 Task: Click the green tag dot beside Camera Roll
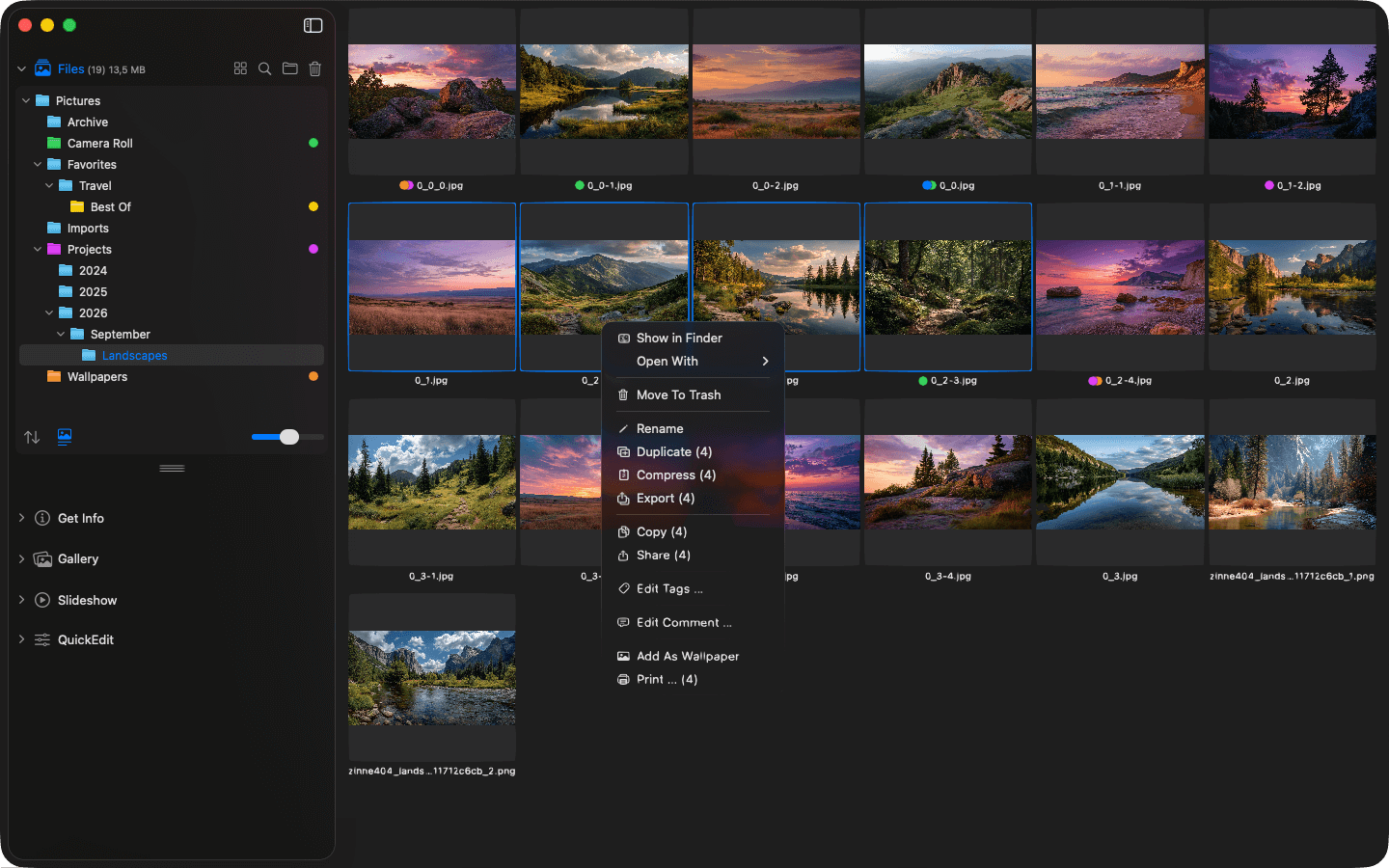click(313, 143)
